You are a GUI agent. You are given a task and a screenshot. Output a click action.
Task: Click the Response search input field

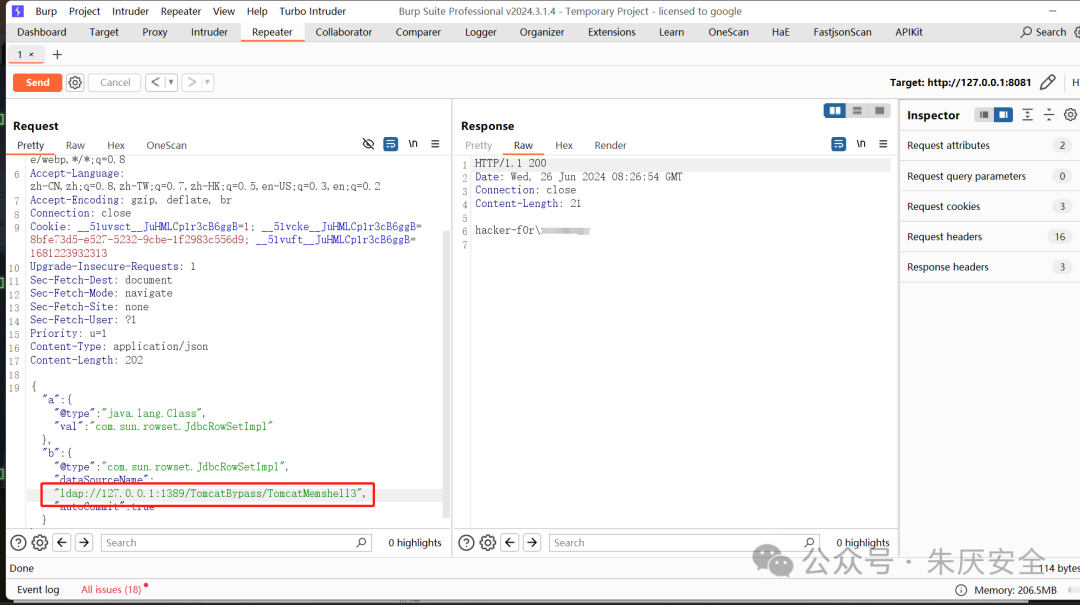pyautogui.click(x=684, y=543)
